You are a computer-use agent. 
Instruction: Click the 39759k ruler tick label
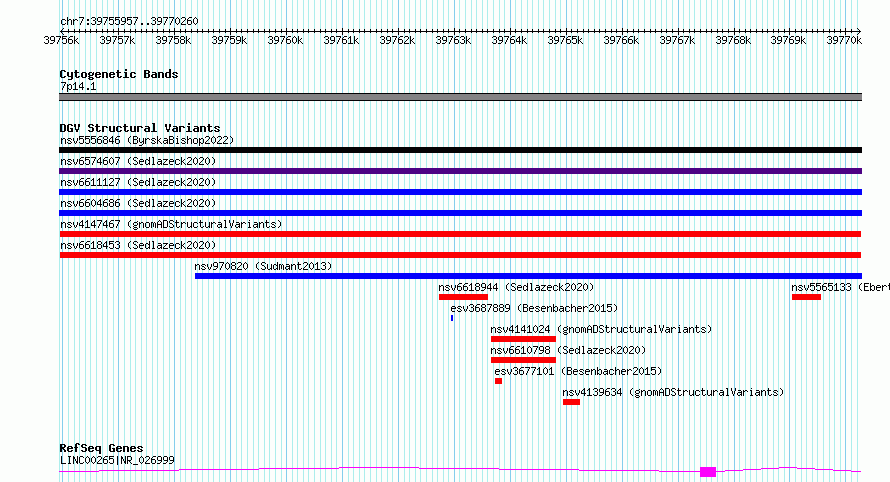click(x=229, y=40)
